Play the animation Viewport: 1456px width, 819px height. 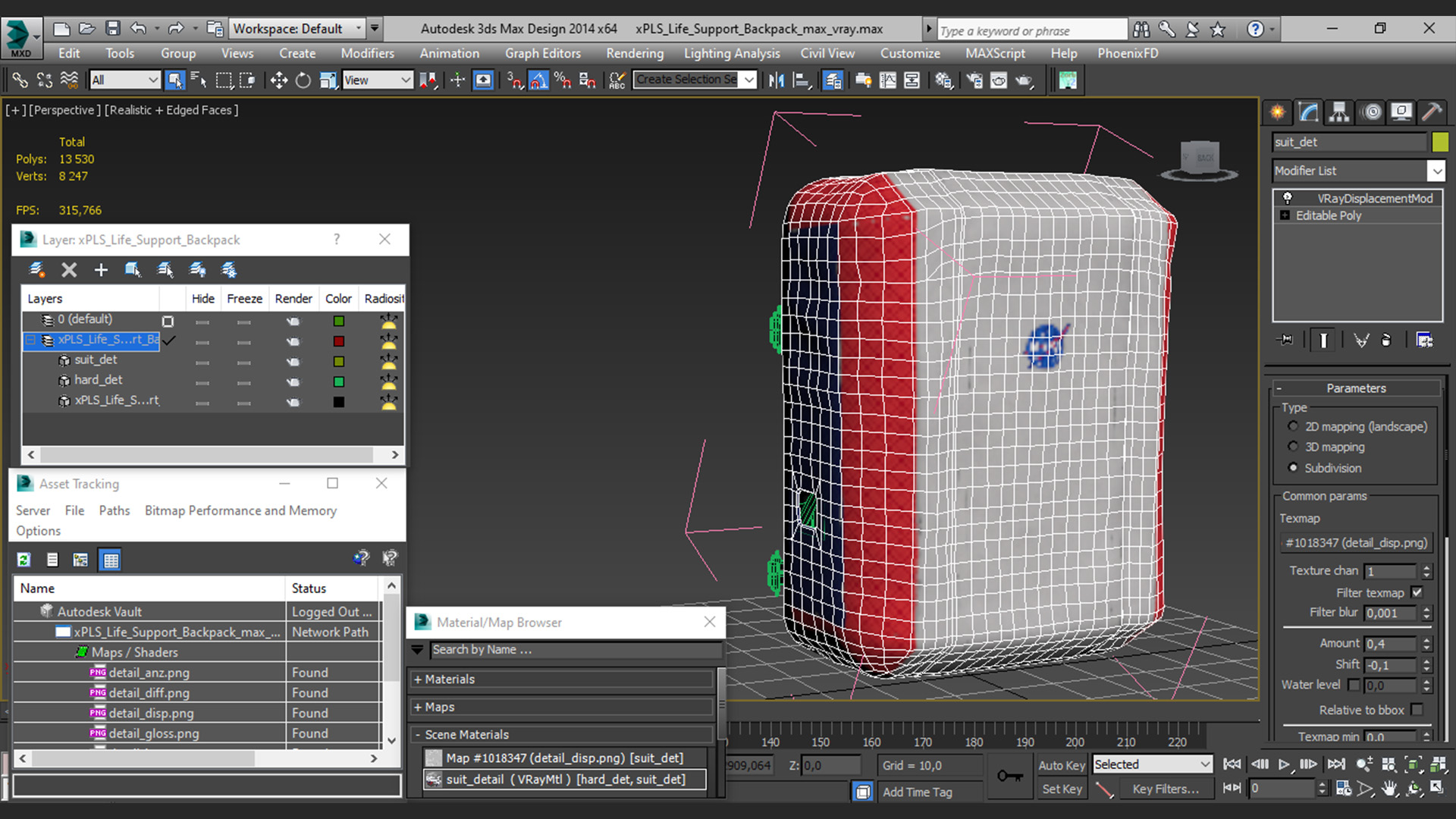1284,764
